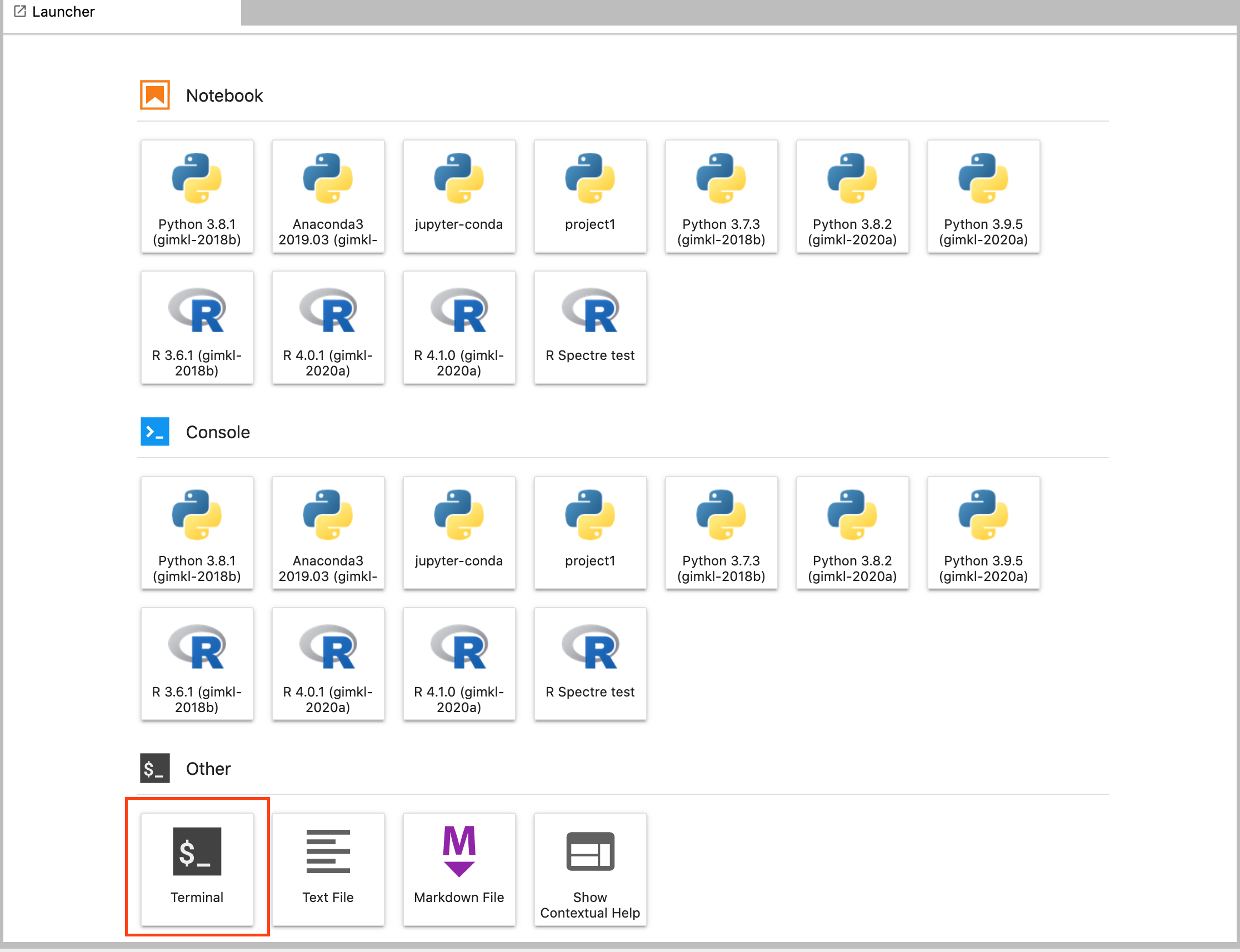The height and width of the screenshot is (952, 1240).
Task: Open R 3.6.1 (gimkl-2018b) console
Action: pos(197,664)
